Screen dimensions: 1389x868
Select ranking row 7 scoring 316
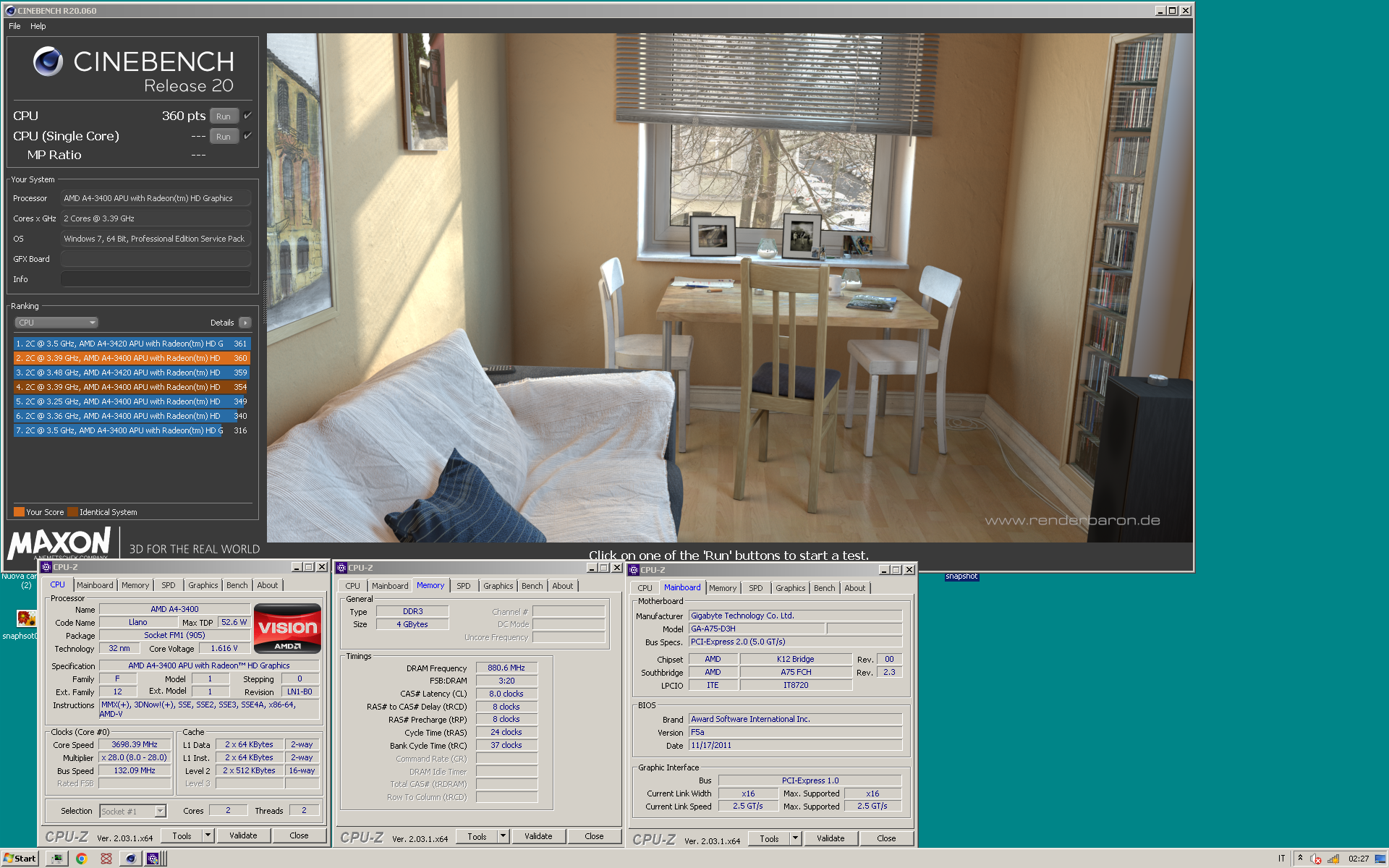(x=132, y=430)
